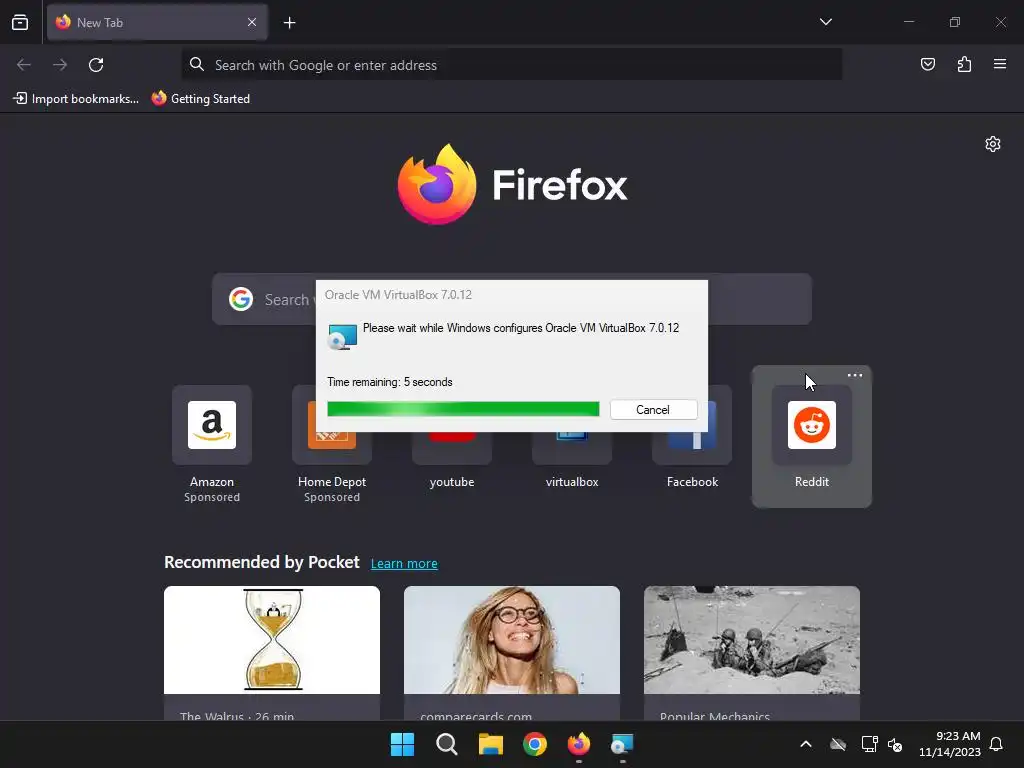
Task: Click the Recommended by Pocket heading
Action: point(262,562)
